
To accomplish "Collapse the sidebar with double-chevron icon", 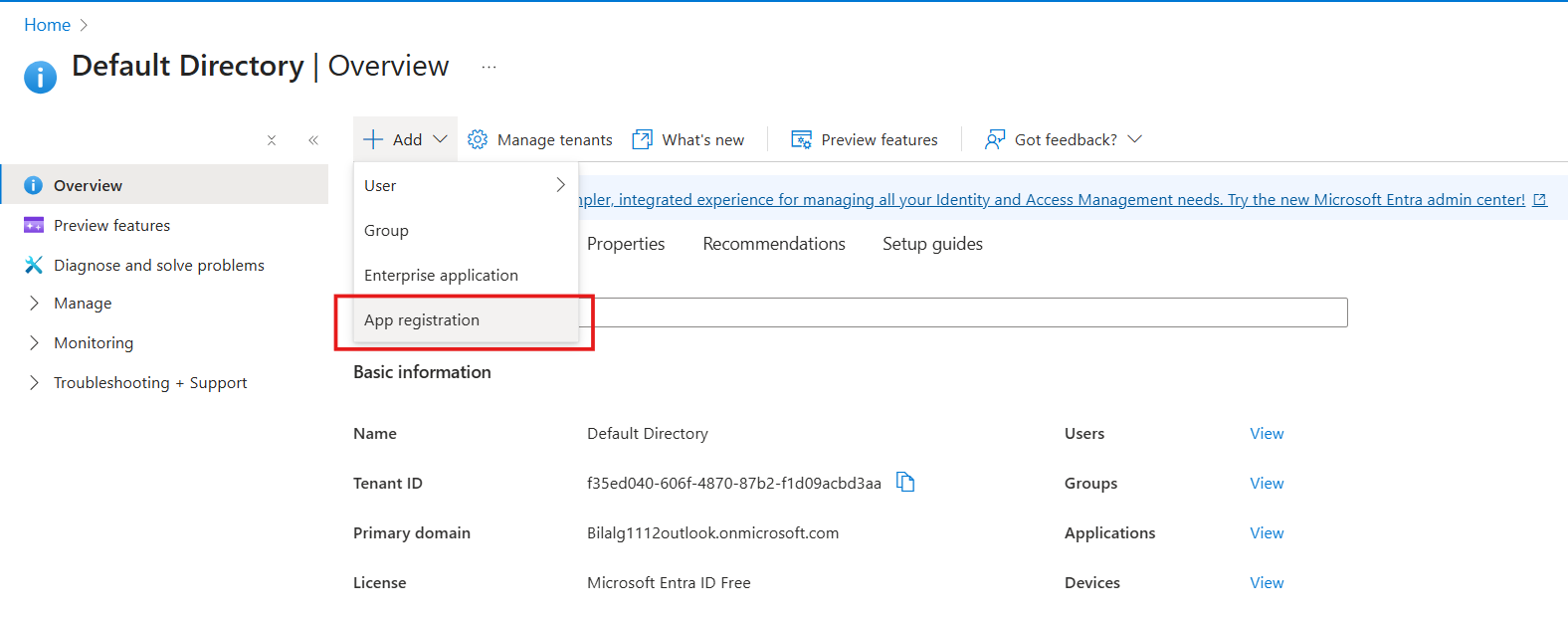I will pyautogui.click(x=313, y=140).
